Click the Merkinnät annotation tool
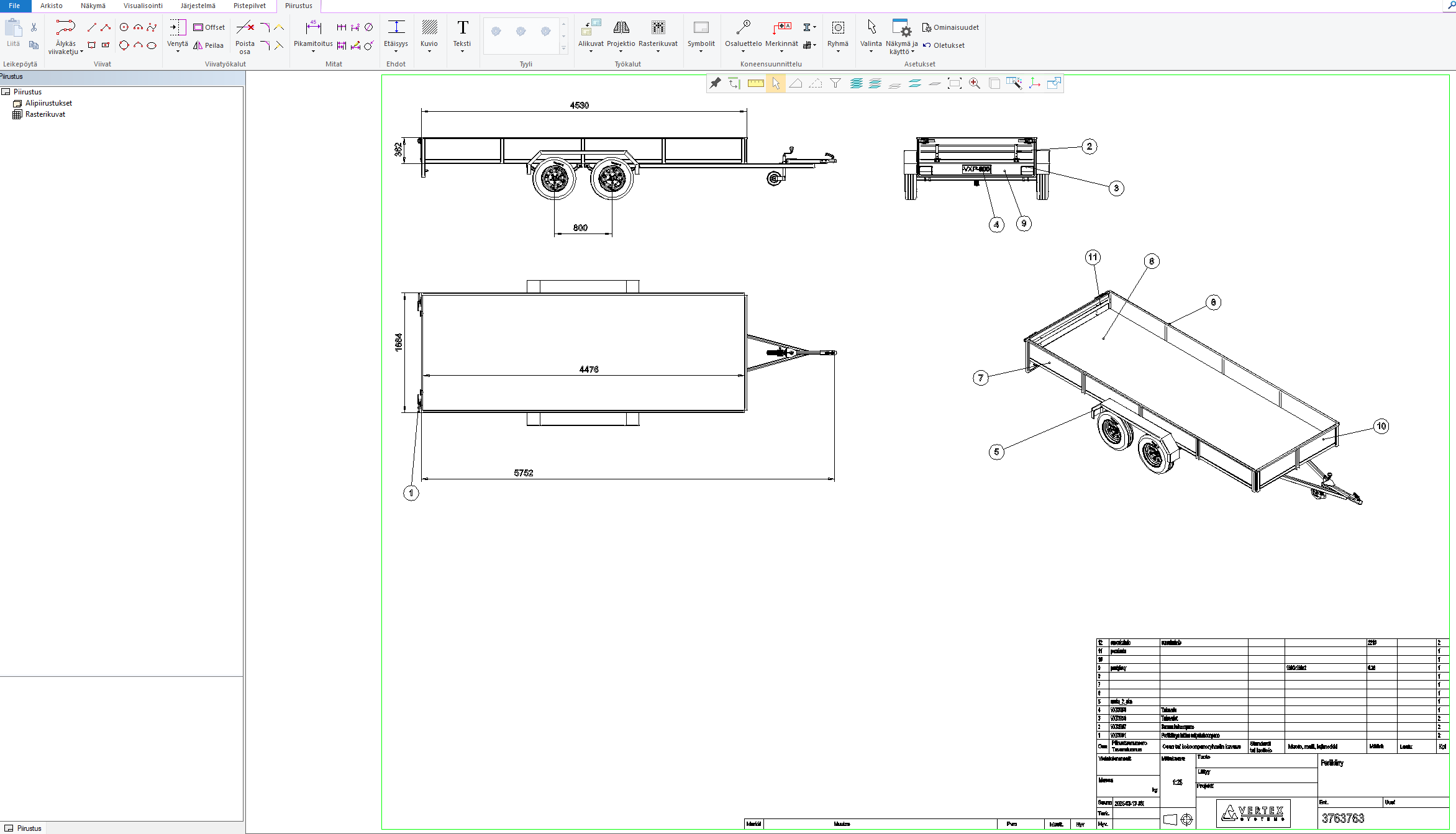1456x834 pixels. (781, 29)
